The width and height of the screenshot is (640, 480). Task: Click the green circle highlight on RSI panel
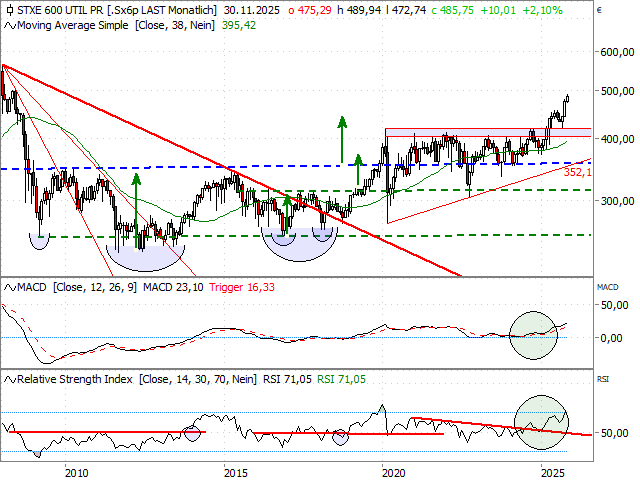tap(541, 421)
